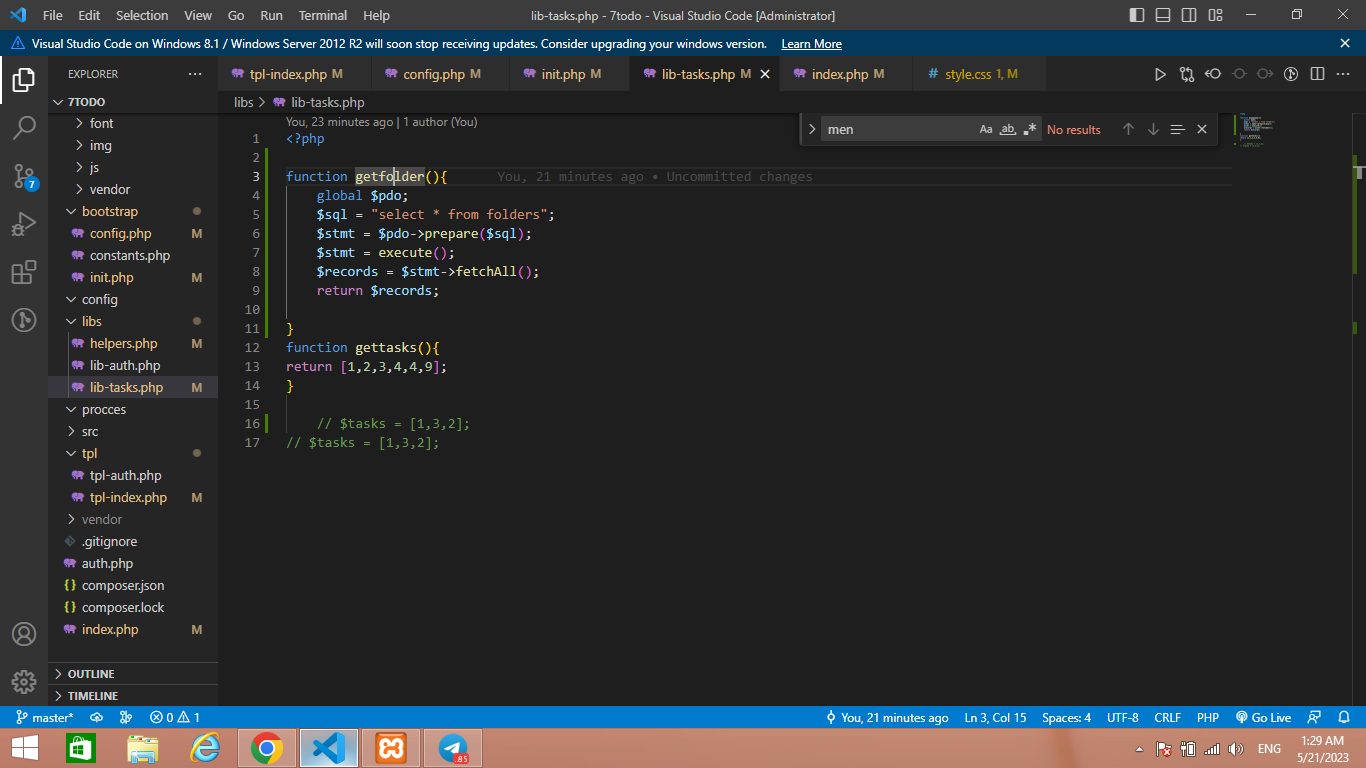The image size is (1366, 768).
Task: Toggle Match Whole Word in find widget
Action: coord(1008,129)
